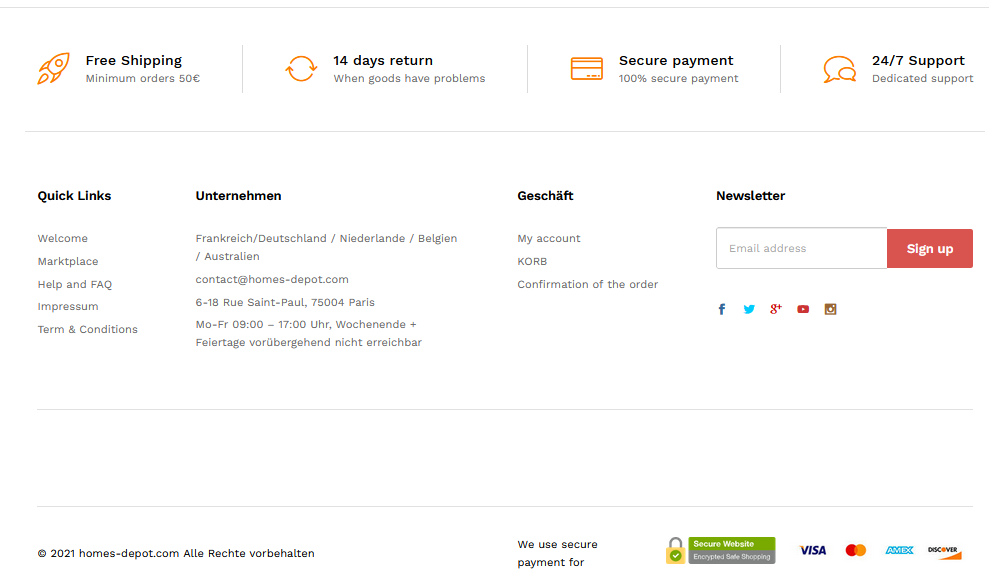Click the '100% secure payment' text
The height and width of the screenshot is (575, 989).
coord(678,78)
